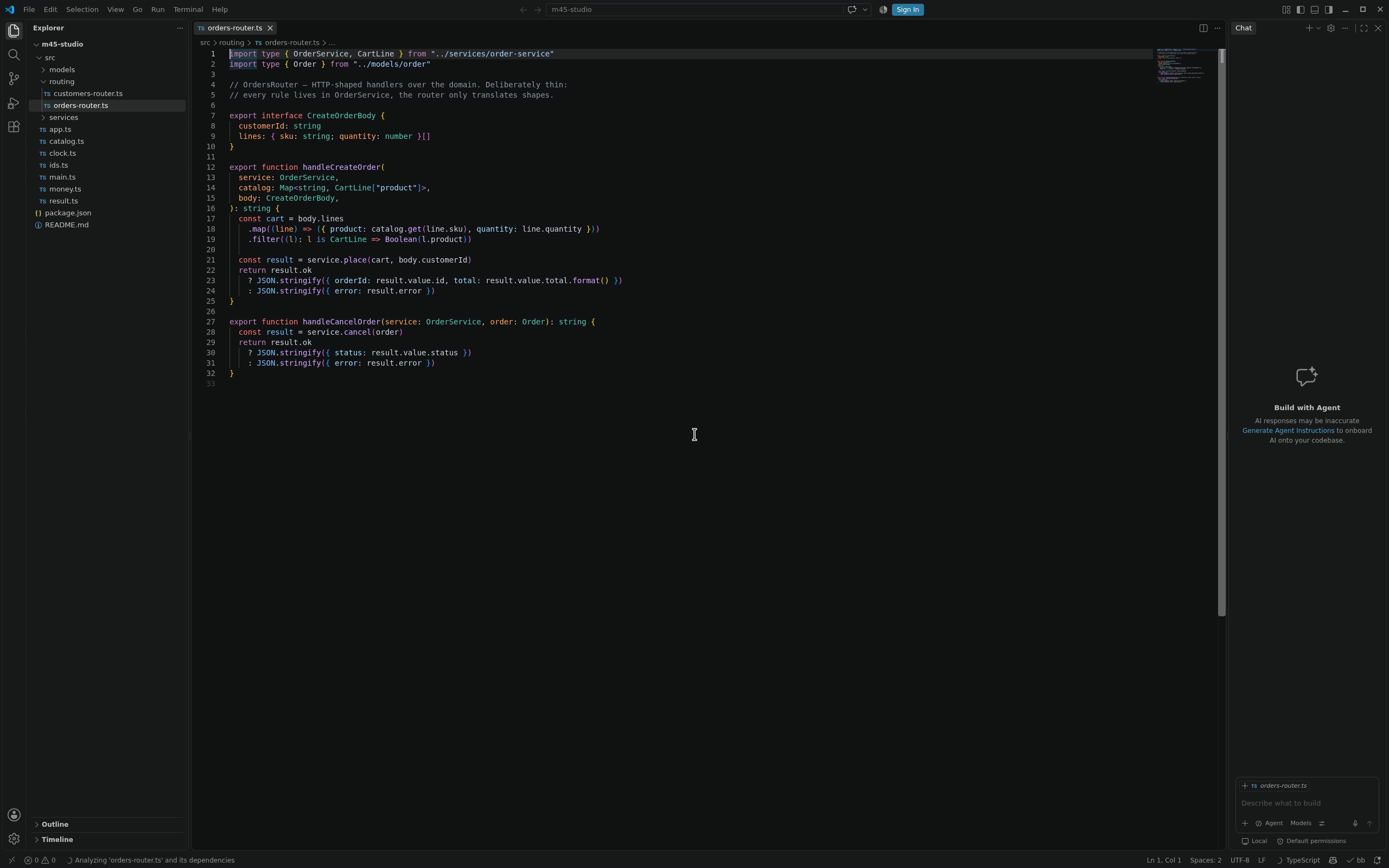Image resolution: width=1389 pixels, height=868 pixels.
Task: Go forward with the navigation arrow
Action: click(538, 9)
